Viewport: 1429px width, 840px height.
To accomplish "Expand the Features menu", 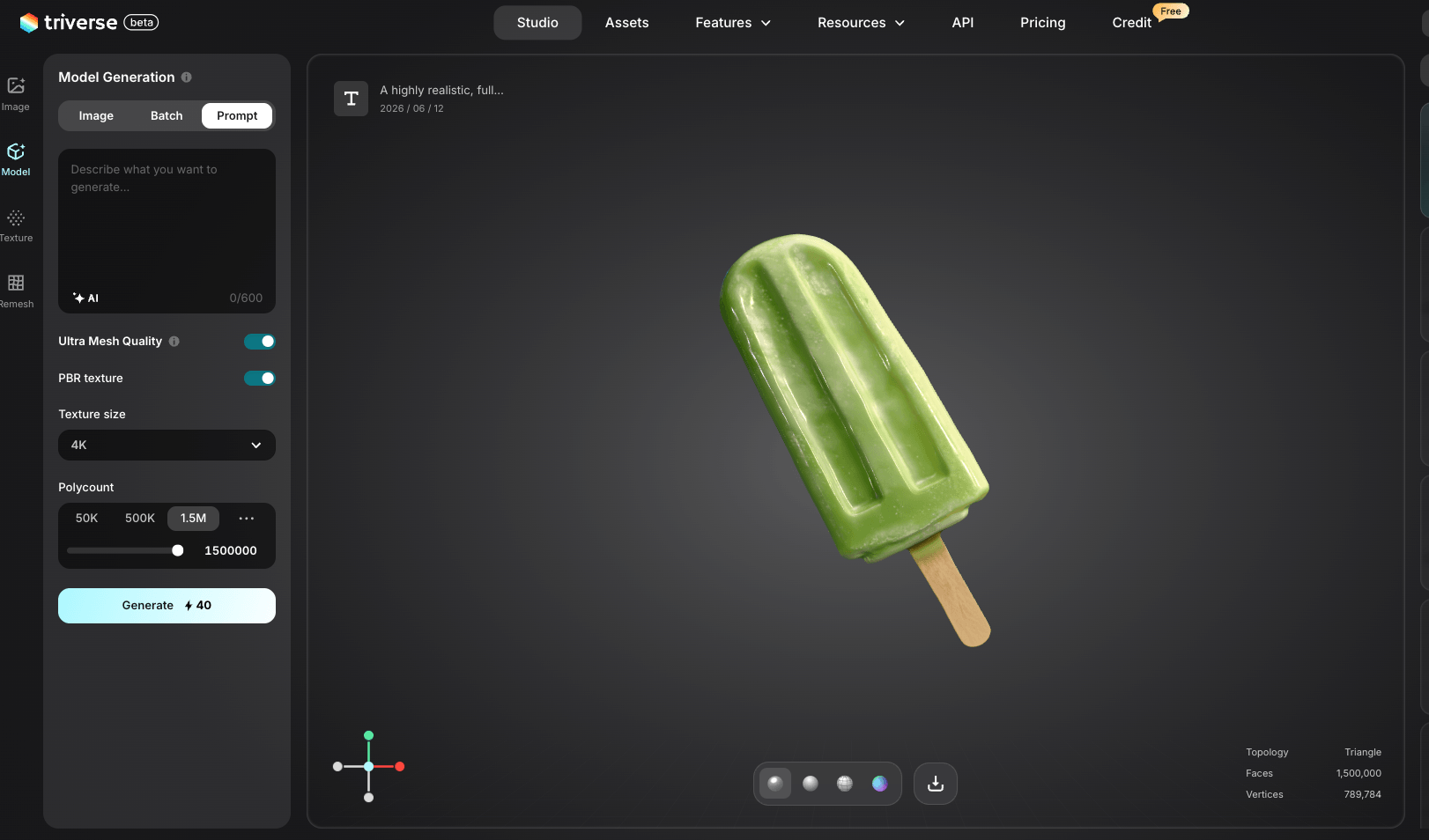I will (733, 23).
